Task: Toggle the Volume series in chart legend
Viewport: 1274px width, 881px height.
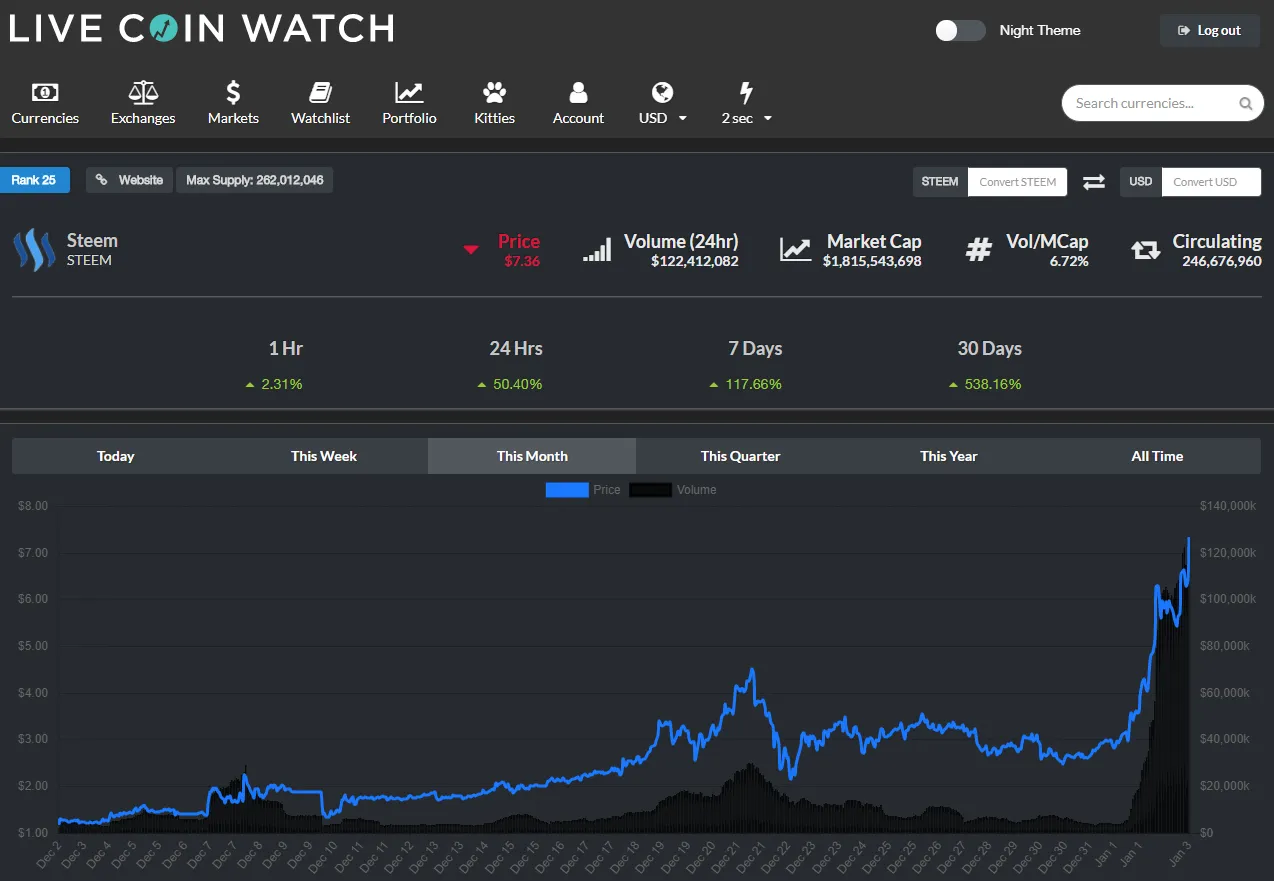Action: tap(673, 490)
